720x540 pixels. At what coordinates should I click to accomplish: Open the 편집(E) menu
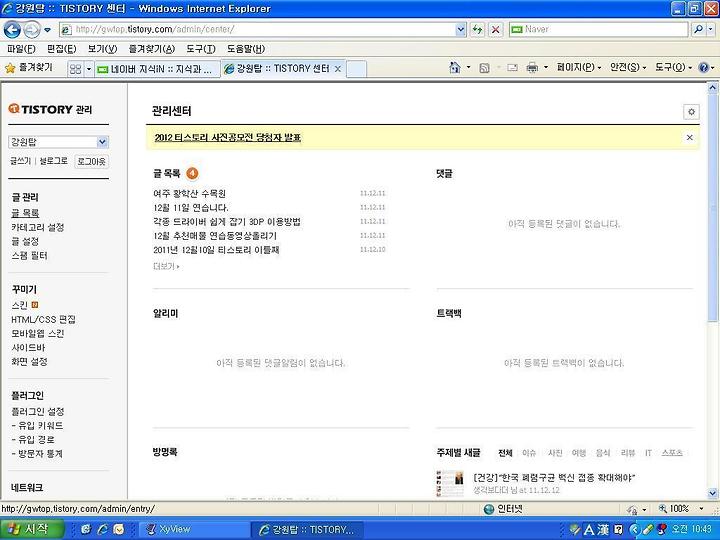61,49
